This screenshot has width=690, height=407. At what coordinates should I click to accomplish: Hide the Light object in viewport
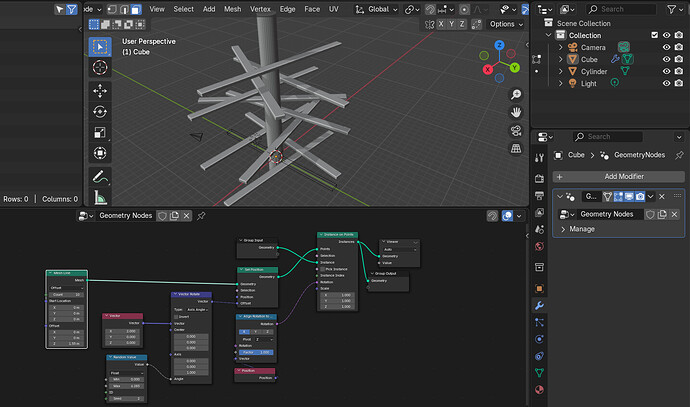click(666, 83)
